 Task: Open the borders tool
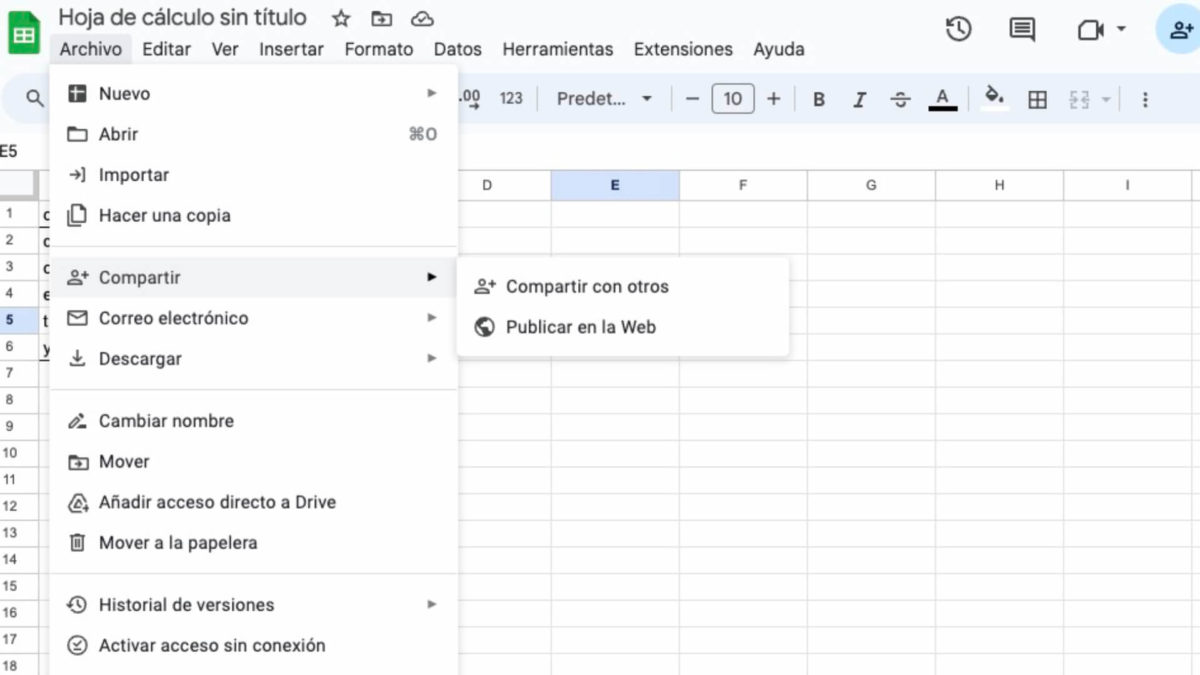[1037, 99]
